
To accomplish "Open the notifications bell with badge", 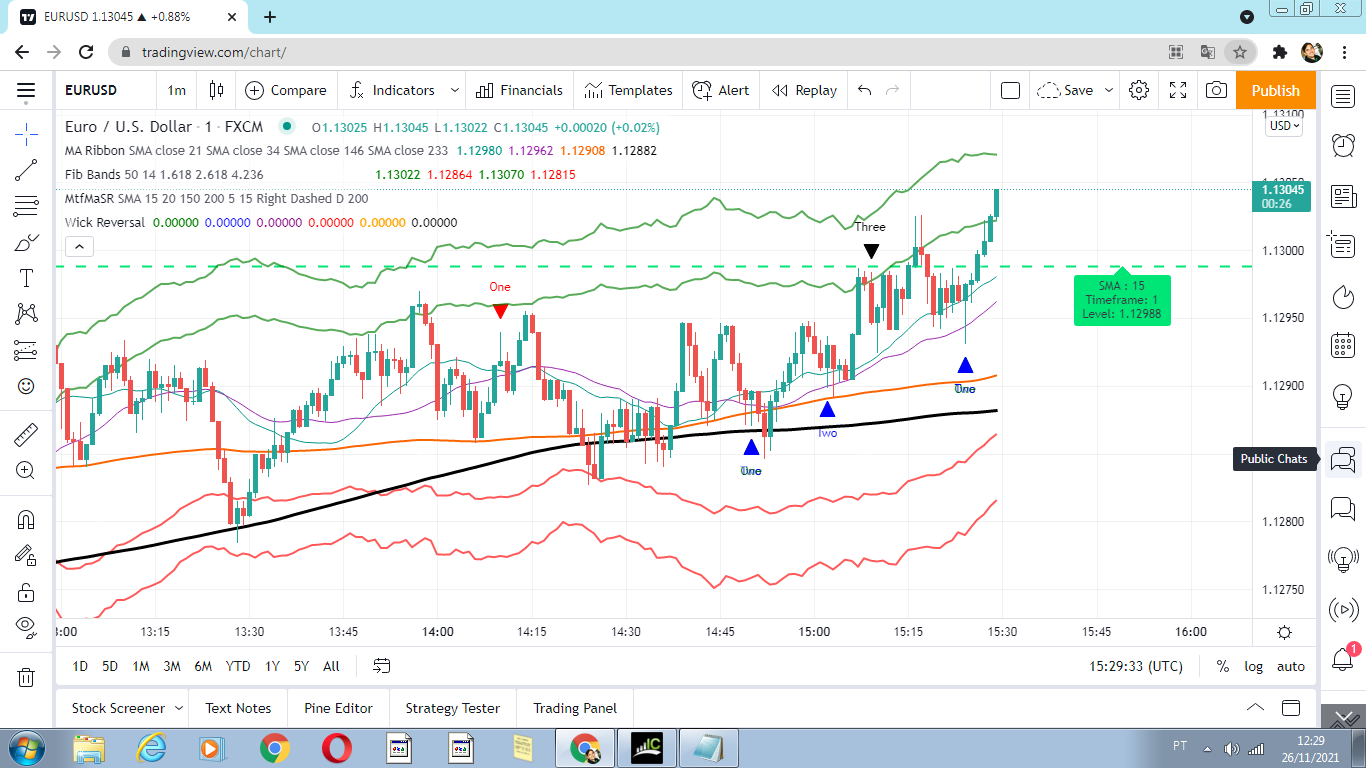I will [1343, 658].
